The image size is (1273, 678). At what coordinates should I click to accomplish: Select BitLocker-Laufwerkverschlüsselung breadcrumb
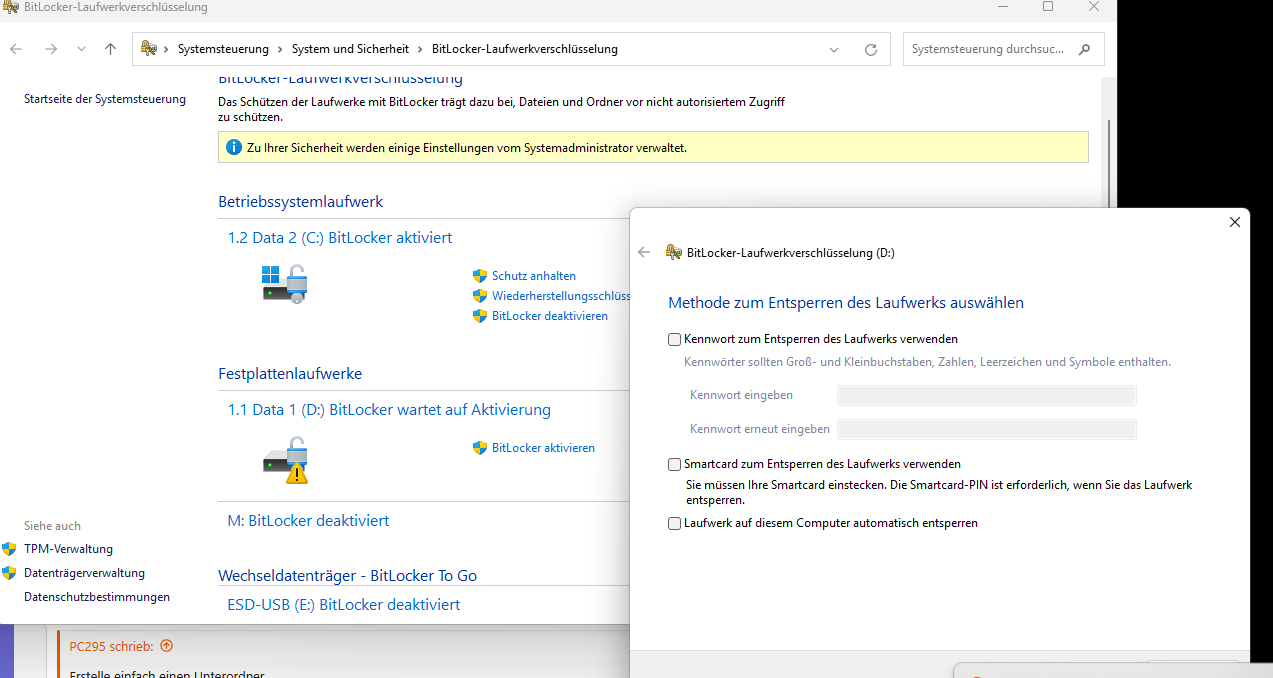525,49
